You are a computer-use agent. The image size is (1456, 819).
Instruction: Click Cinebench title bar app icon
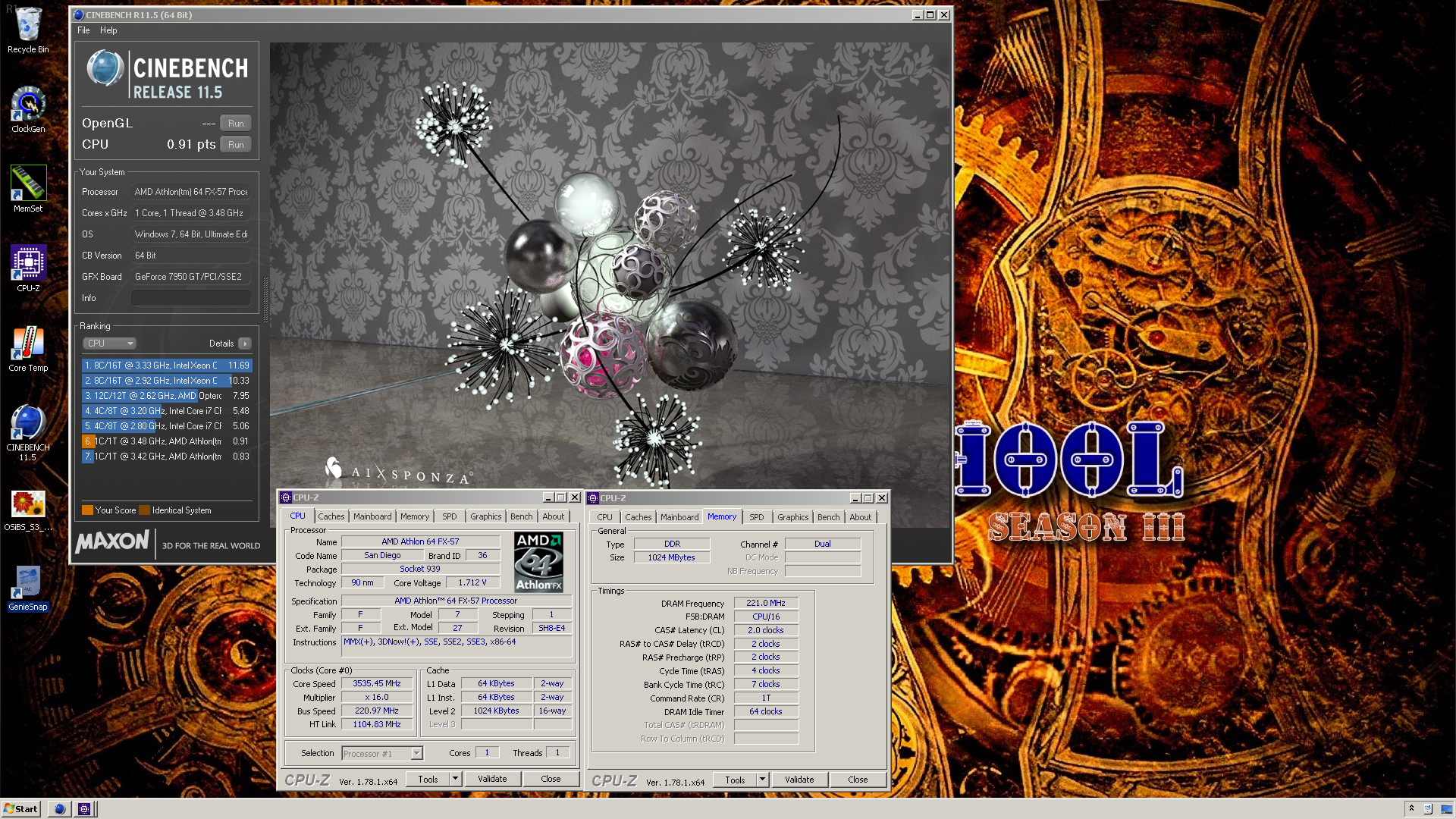78,14
